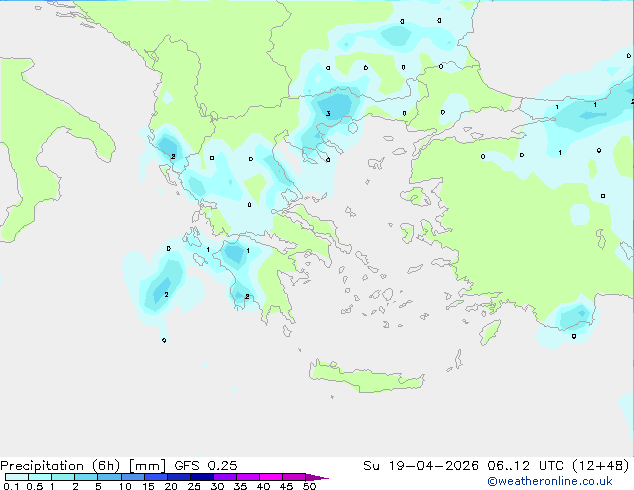Click the '25' legend label
Image resolution: width=634 pixels, height=490 pixels.
194,486
